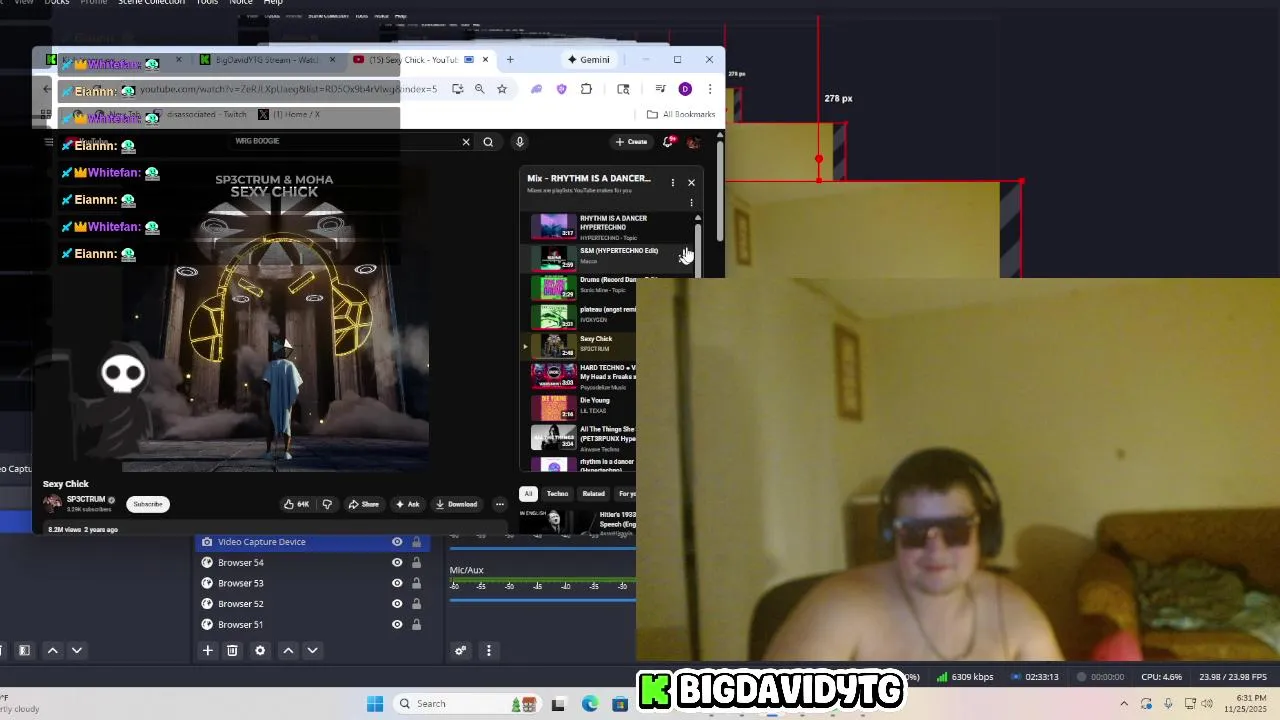The image size is (1280, 720).
Task: Open YouTube notifications bell
Action: (x=668, y=142)
